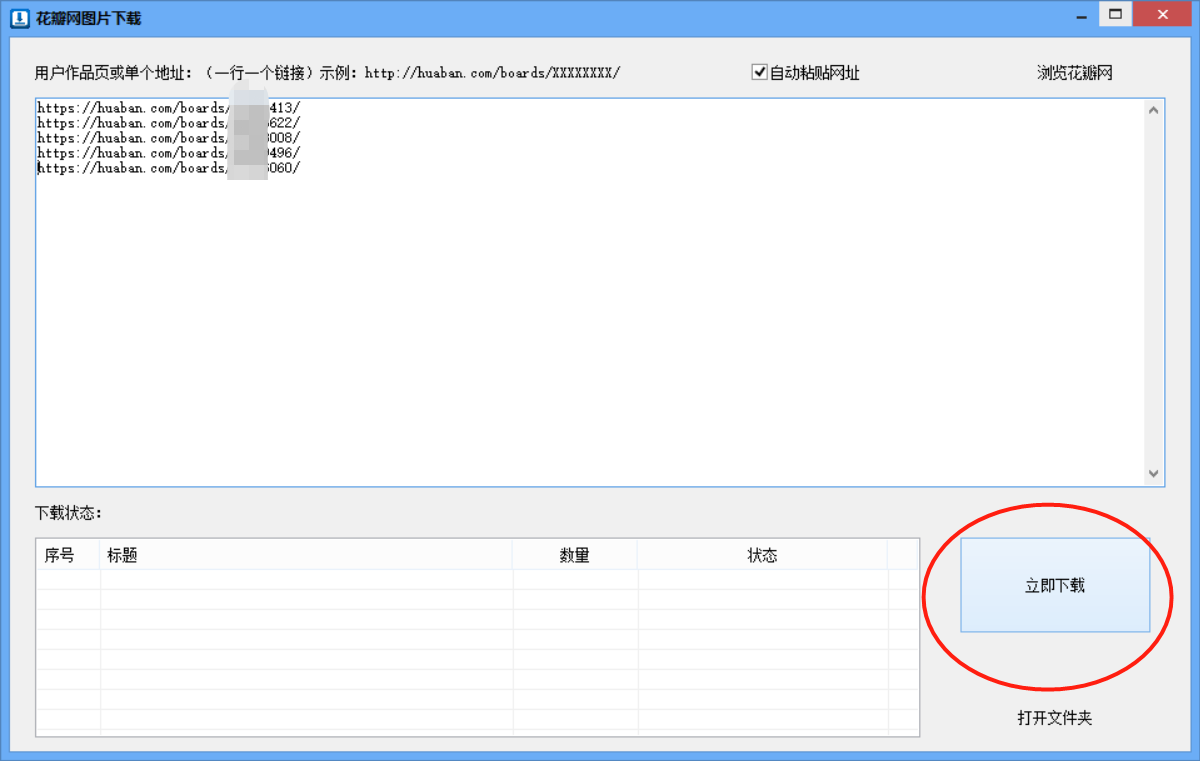1200x761 pixels.
Task: Select the URL line ending in 413/
Action: tap(168, 107)
